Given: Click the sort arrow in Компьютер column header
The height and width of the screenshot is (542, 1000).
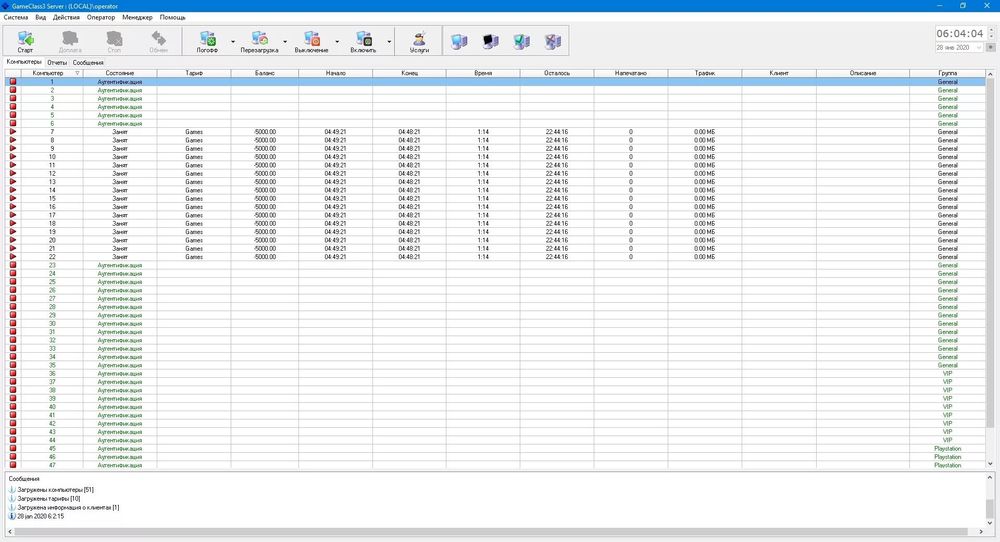Looking at the screenshot, I should click(77, 73).
